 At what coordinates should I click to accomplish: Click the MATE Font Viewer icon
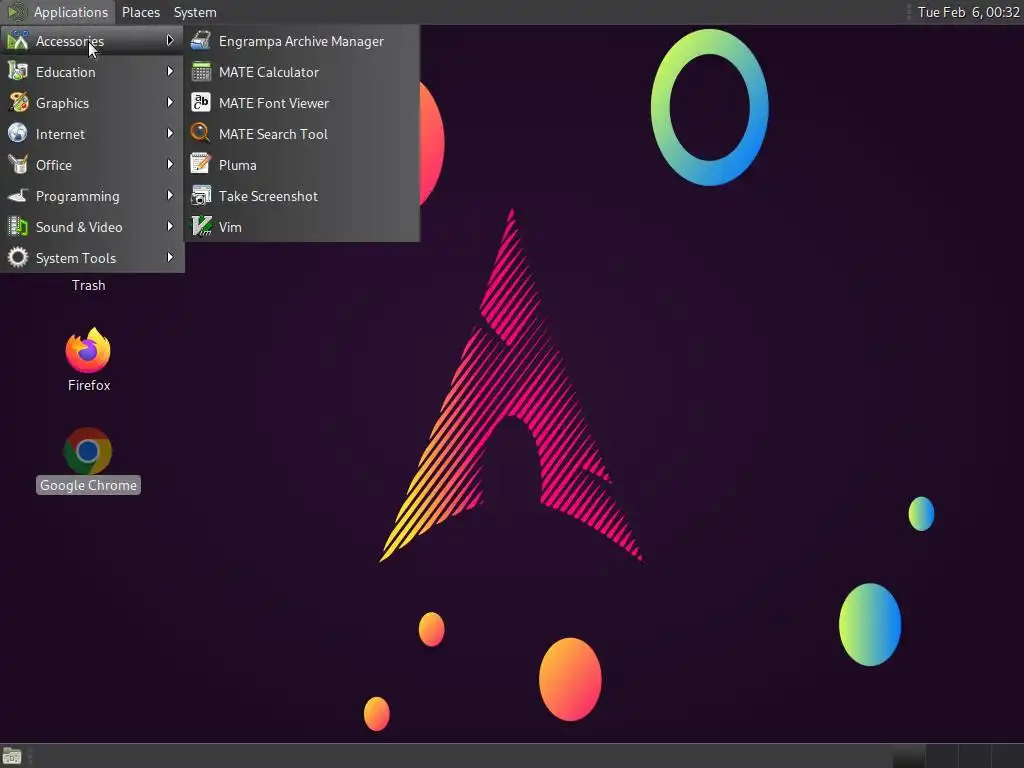[x=200, y=103]
